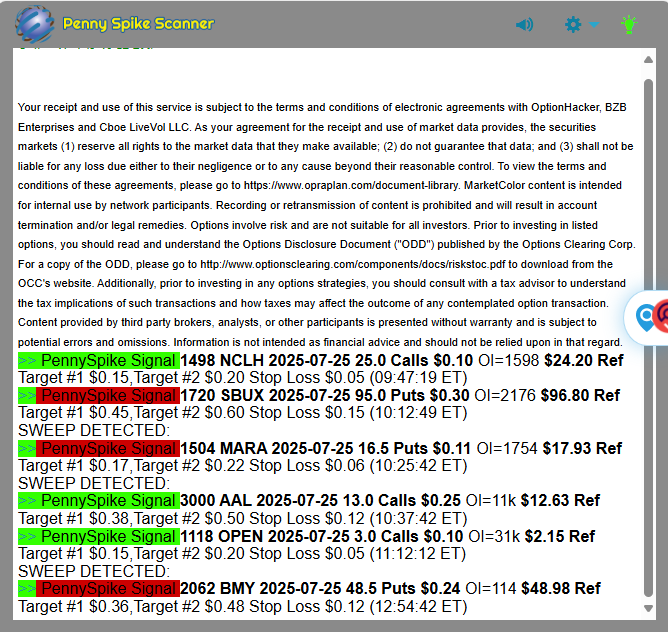Click the scrollbar up arrow
Viewport: 668px width, 632px height.
(648, 60)
